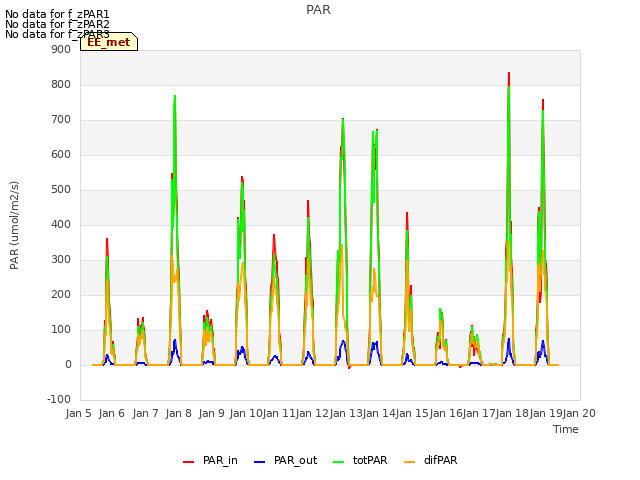Click the Time axis label
Screen dimensions: 640x480
[566, 429]
